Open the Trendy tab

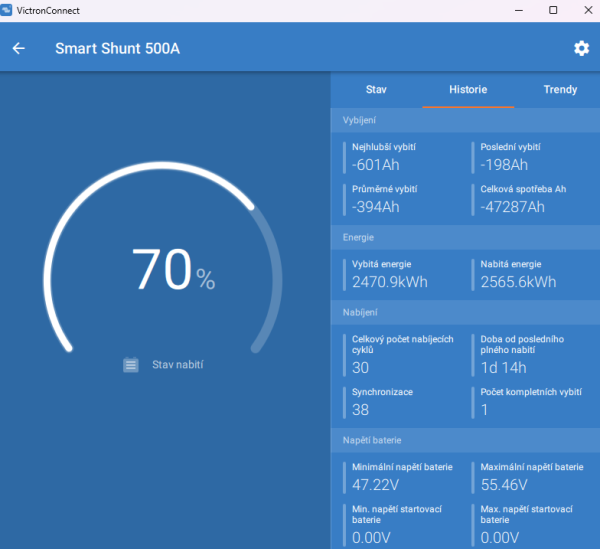pyautogui.click(x=560, y=90)
